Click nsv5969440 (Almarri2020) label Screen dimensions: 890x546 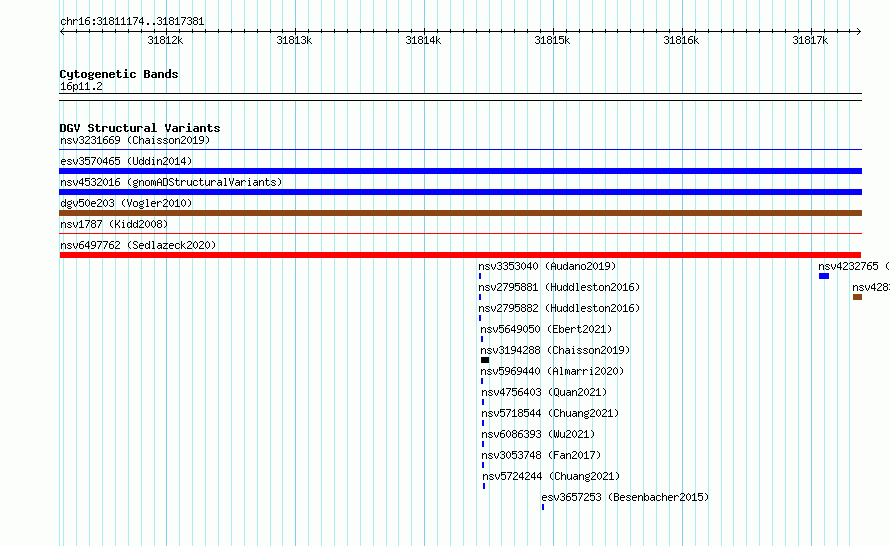(x=552, y=371)
